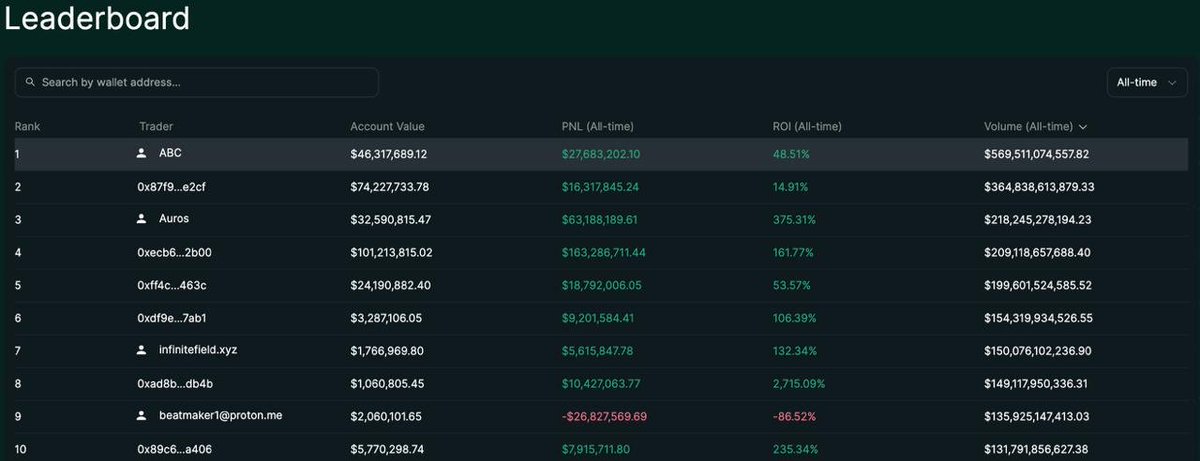Click PNL value $18,792,006.05
The height and width of the screenshot is (461, 1200).
pos(601,285)
